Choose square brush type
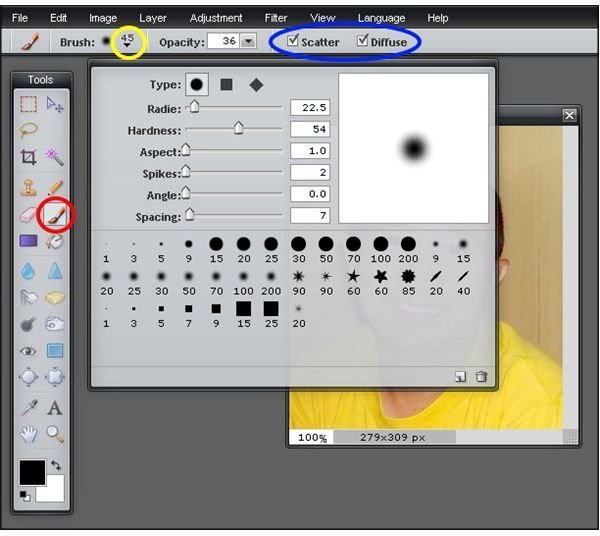 tap(227, 85)
